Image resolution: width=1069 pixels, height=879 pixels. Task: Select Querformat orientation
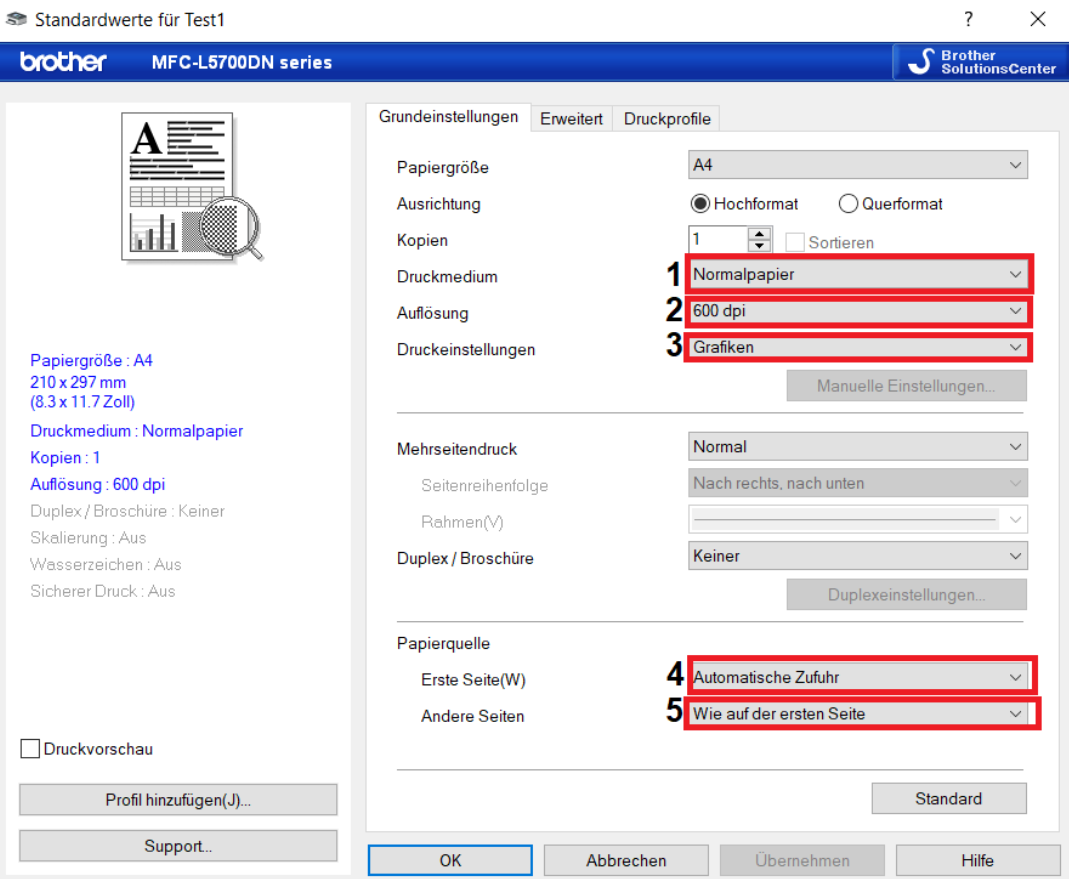pos(891,204)
